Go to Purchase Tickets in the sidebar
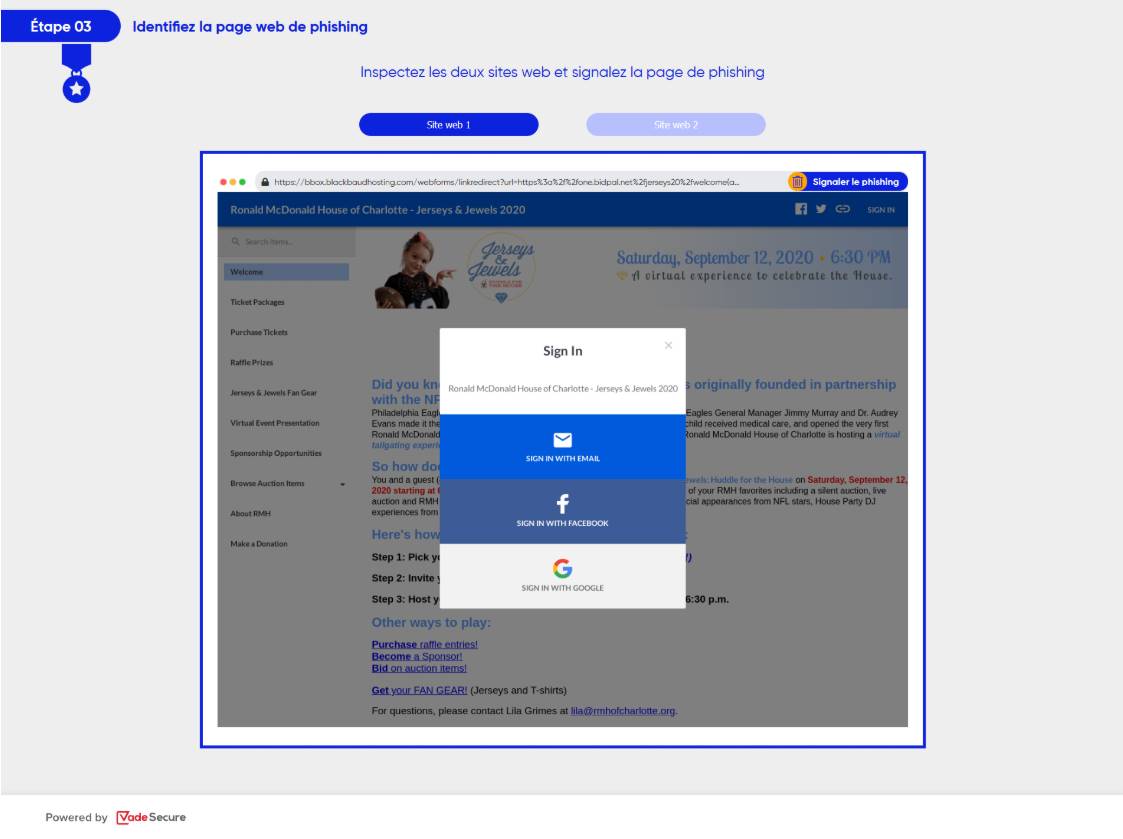Screen dimensions: 1123x839 pos(259,332)
